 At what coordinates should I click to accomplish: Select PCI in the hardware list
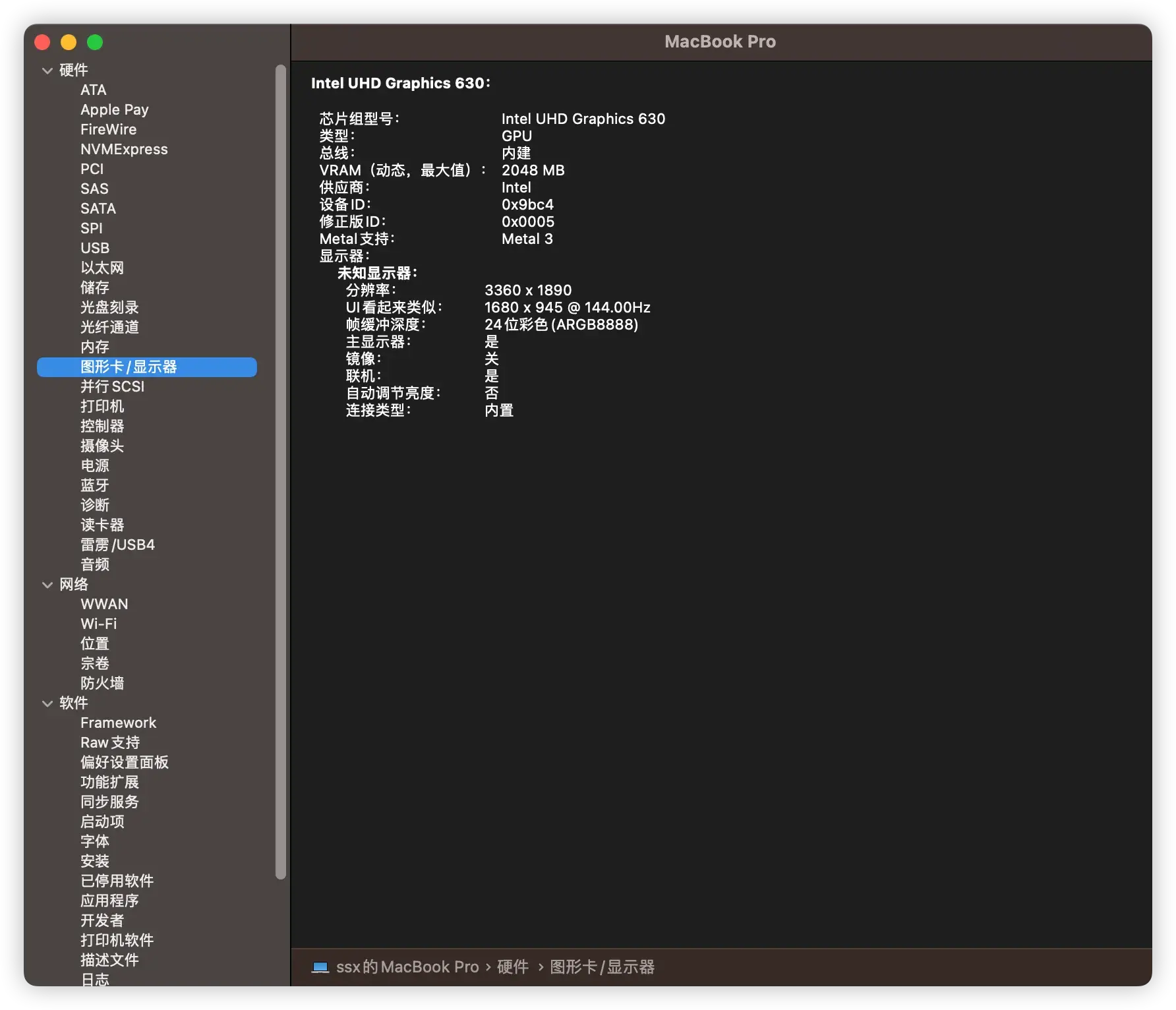coord(92,169)
